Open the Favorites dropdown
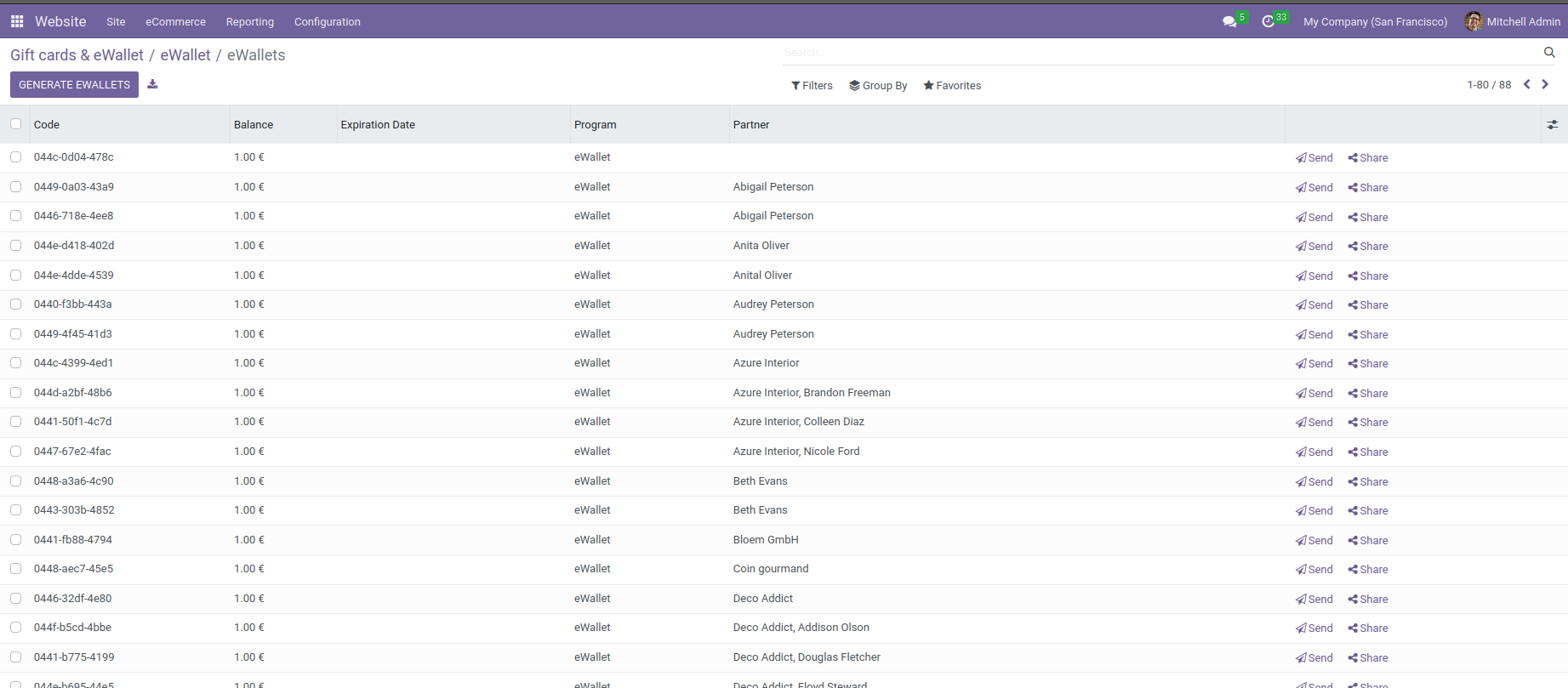The image size is (1568, 688). (x=952, y=86)
